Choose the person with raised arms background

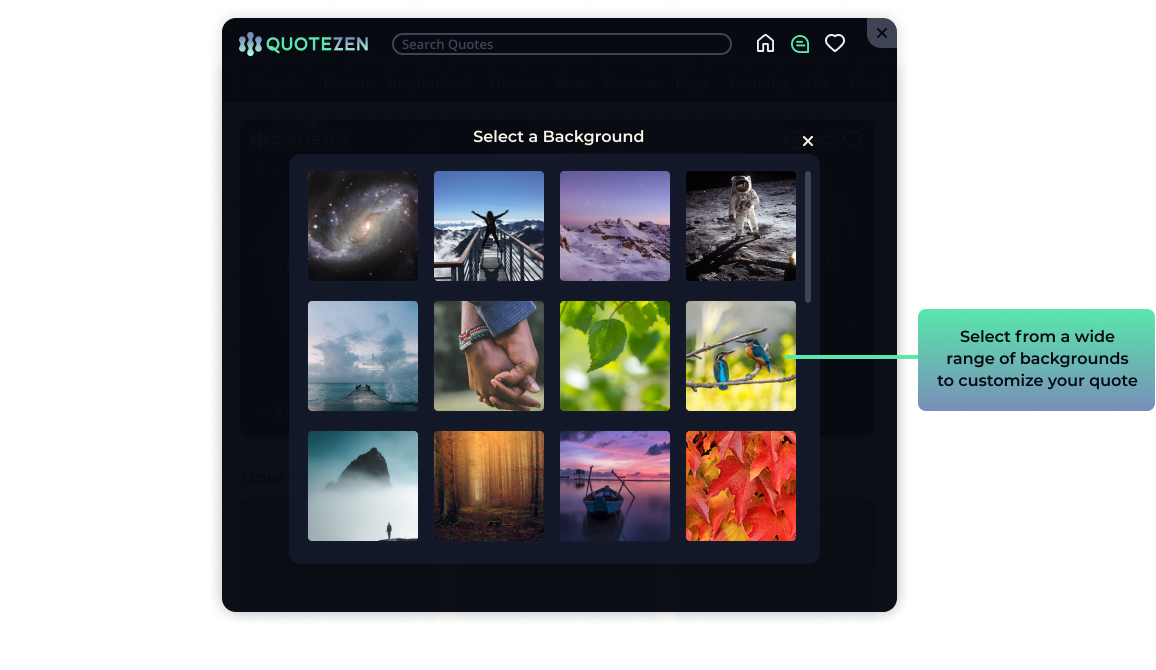[489, 226]
